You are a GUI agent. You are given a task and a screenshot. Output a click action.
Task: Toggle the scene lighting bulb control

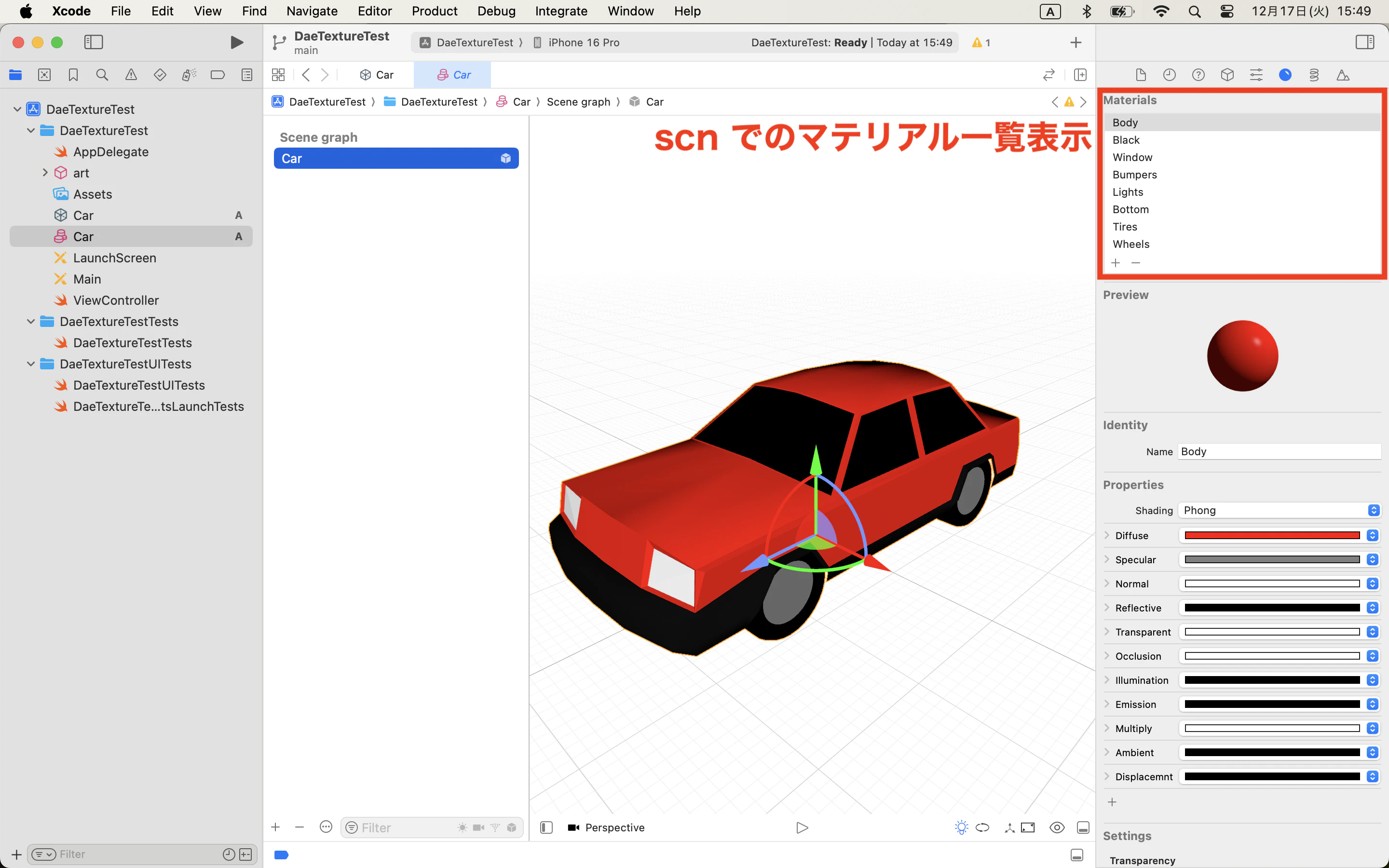pos(961,827)
